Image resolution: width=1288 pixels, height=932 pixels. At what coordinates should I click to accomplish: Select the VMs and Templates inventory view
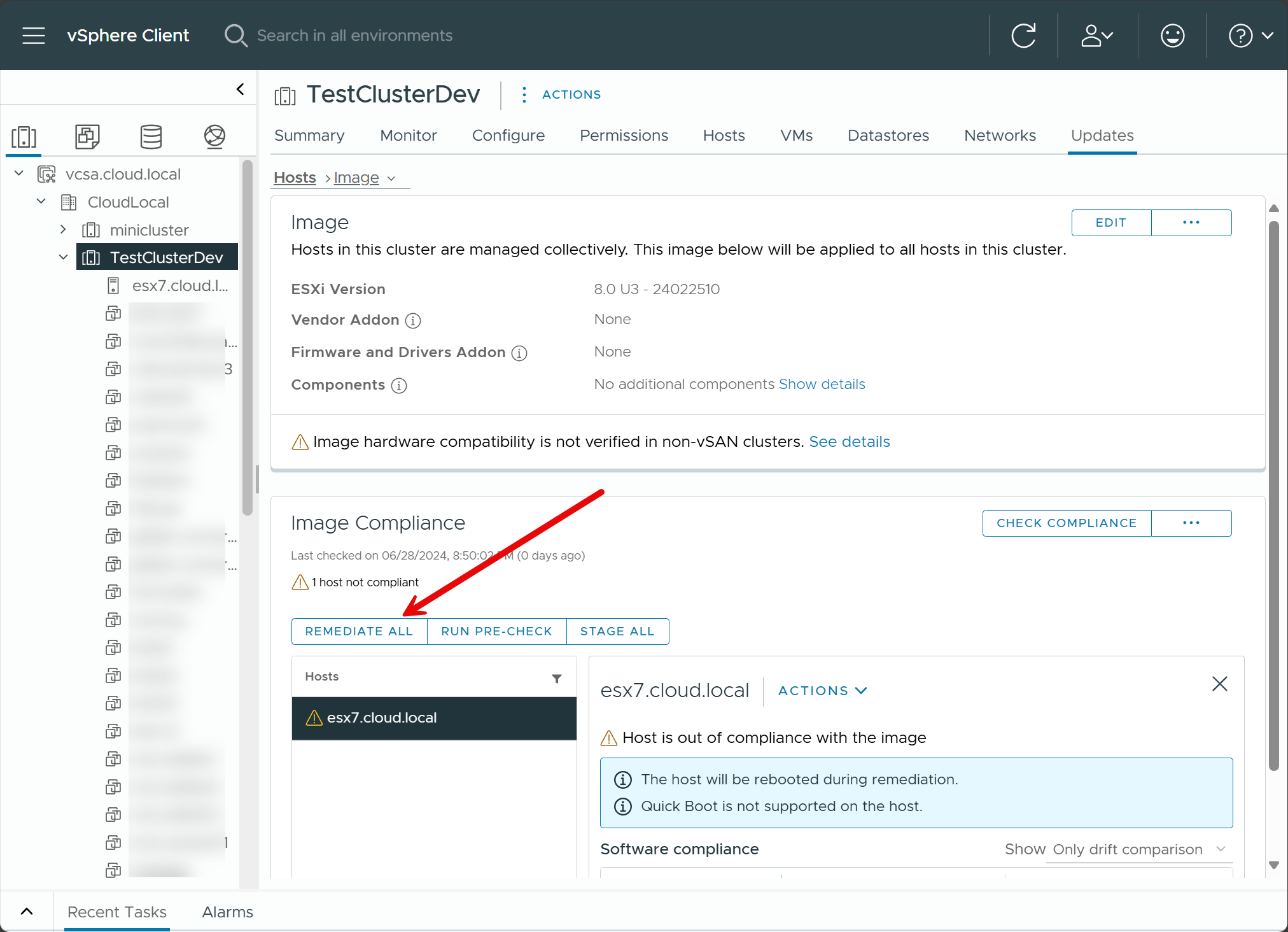pos(87,136)
